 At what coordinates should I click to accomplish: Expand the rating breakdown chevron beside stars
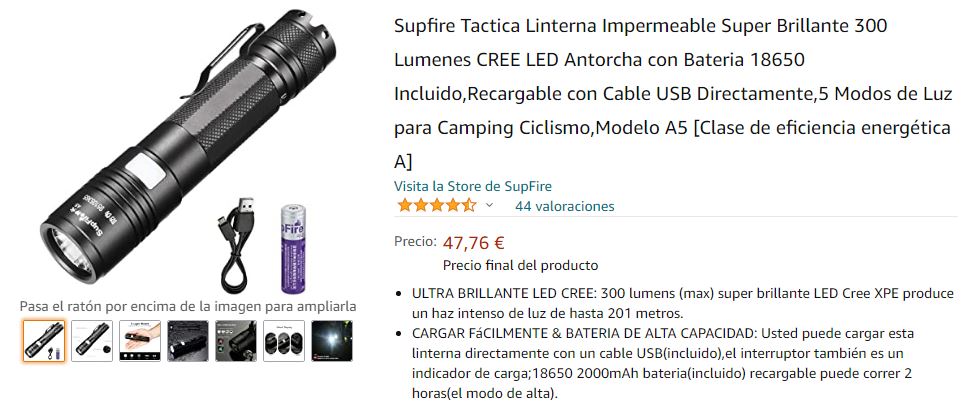(x=489, y=205)
